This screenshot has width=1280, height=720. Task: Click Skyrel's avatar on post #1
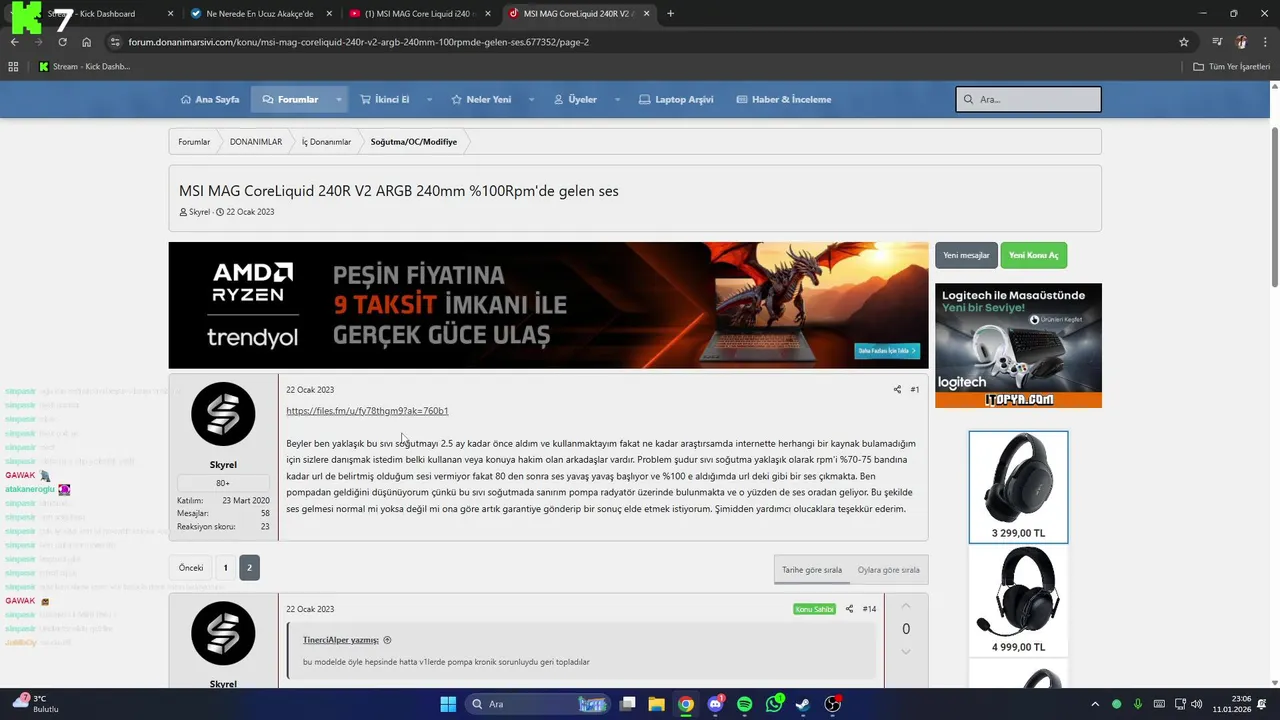(x=223, y=414)
